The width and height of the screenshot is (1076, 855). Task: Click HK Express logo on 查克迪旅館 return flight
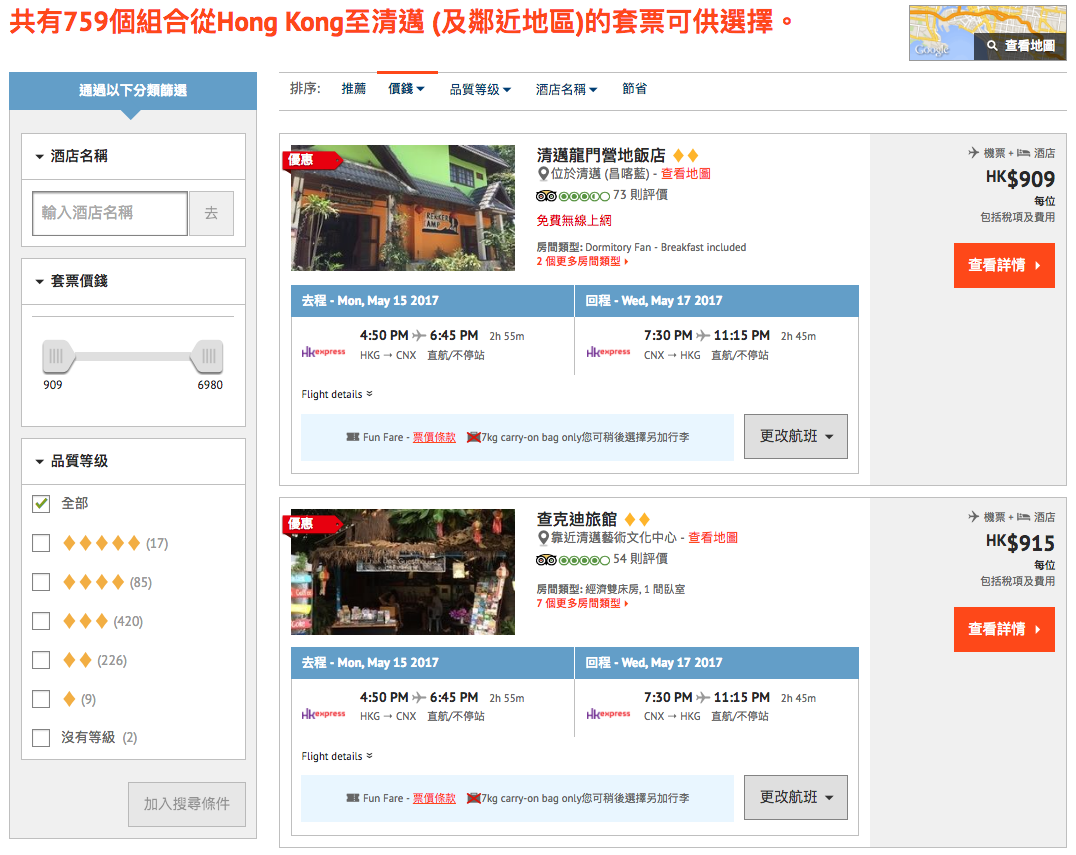[608, 714]
